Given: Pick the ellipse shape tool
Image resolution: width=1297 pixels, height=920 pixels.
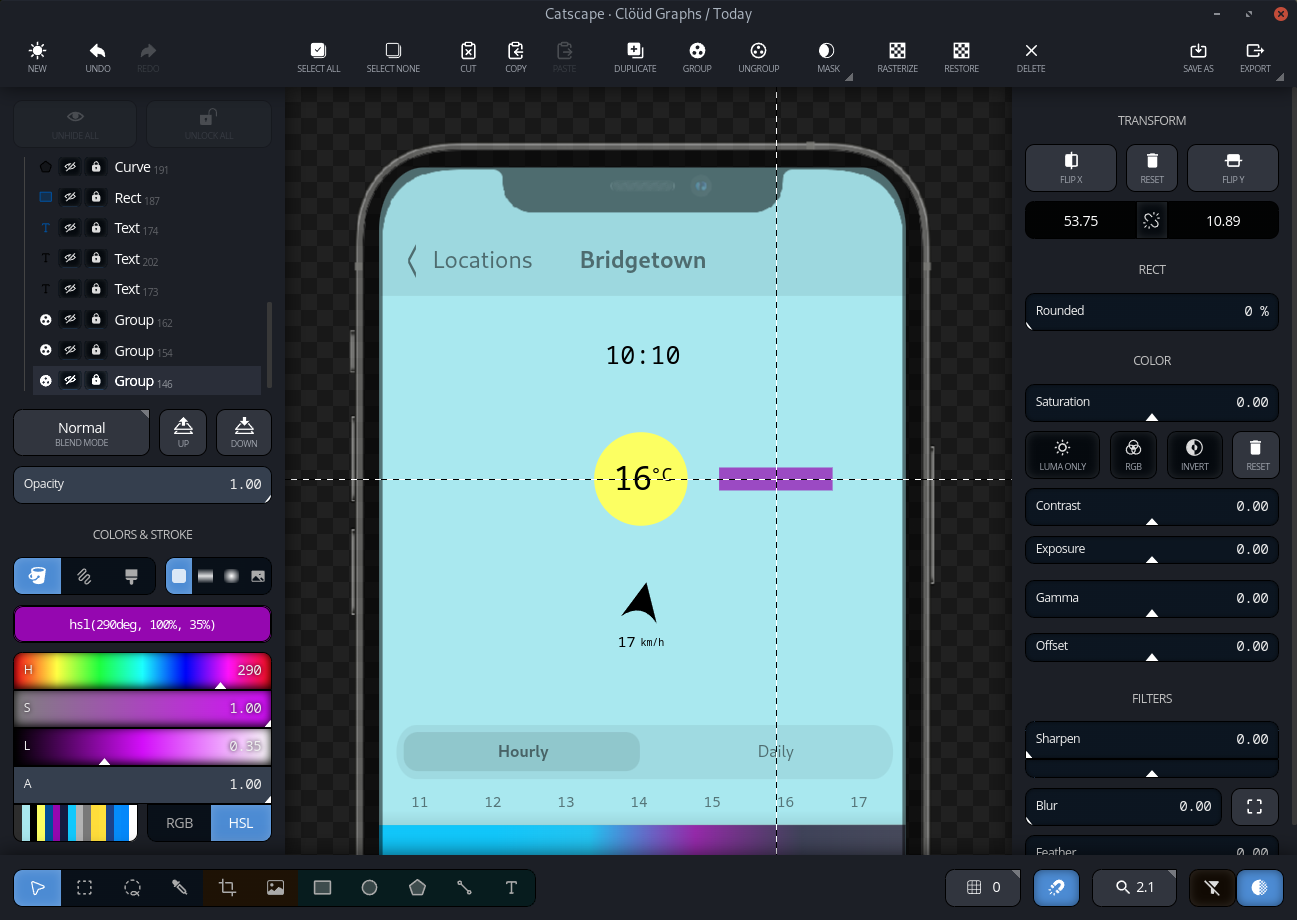Looking at the screenshot, I should pyautogui.click(x=370, y=888).
